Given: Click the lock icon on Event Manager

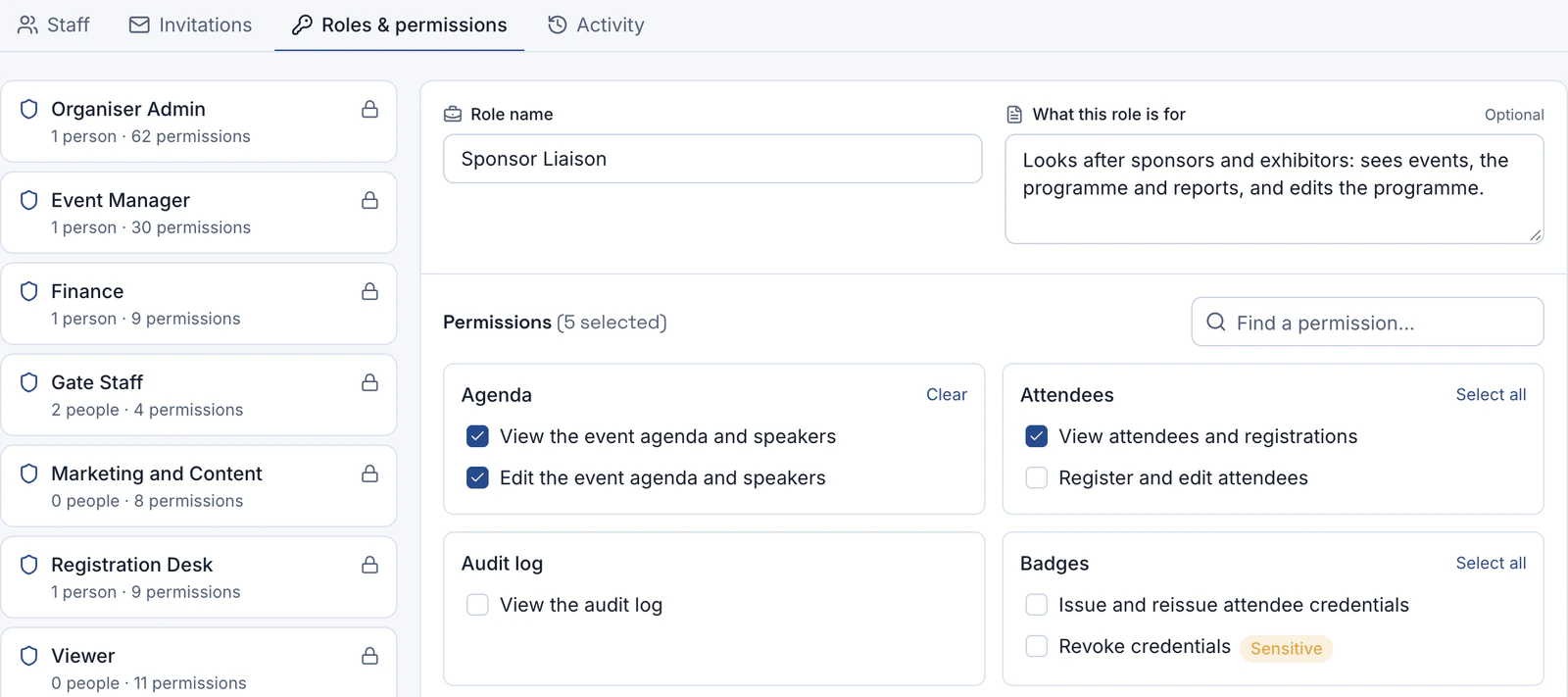Looking at the screenshot, I should (369, 200).
